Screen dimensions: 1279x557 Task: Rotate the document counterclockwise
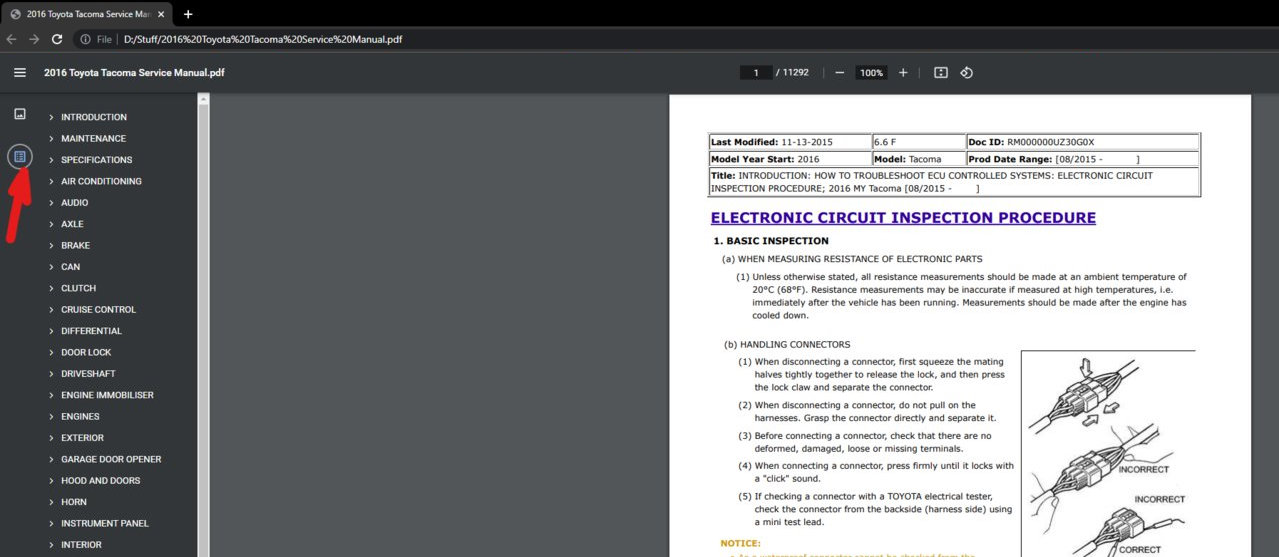click(967, 73)
